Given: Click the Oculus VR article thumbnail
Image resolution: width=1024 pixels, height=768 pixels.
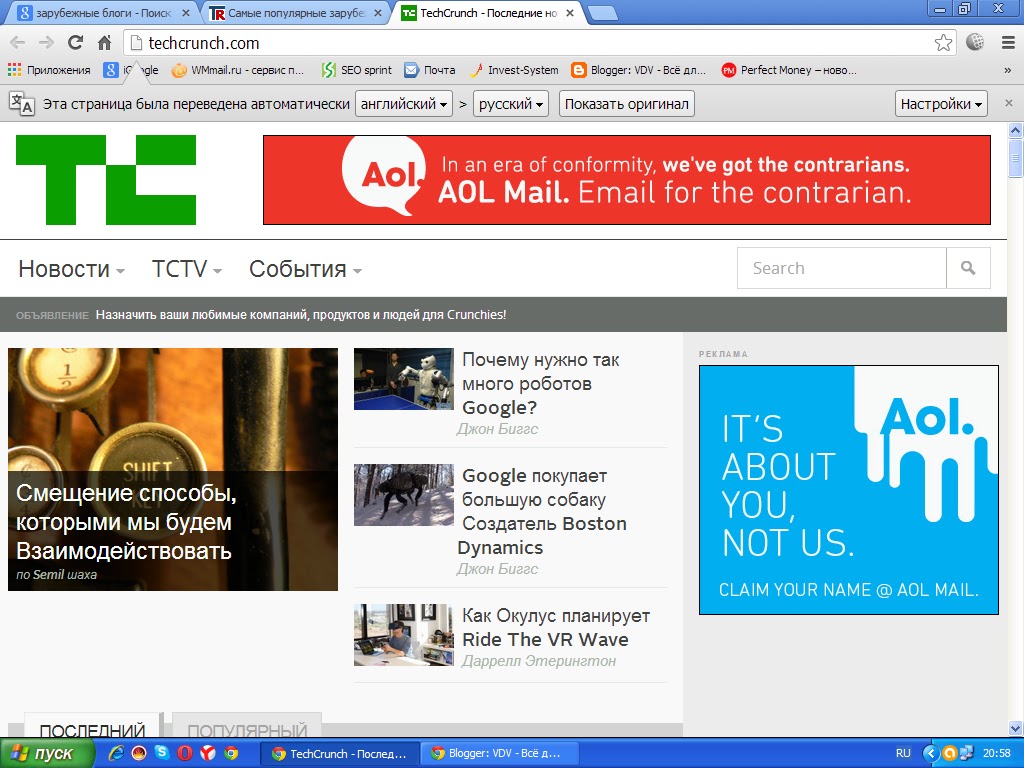Looking at the screenshot, I should point(404,635).
